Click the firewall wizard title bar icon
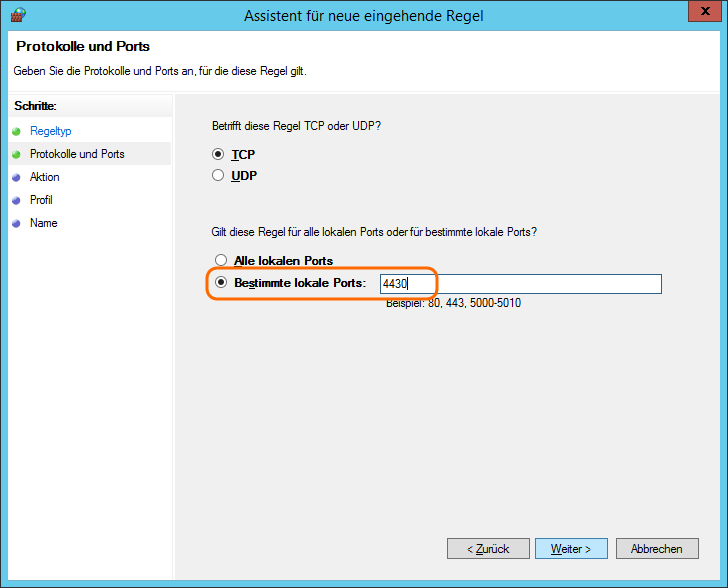The width and height of the screenshot is (728, 588). (x=17, y=15)
